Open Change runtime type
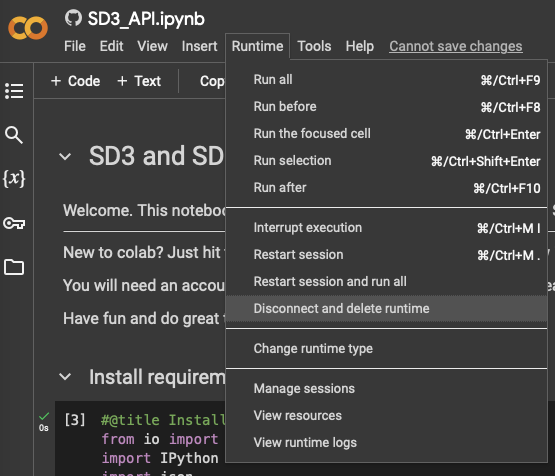 tap(387, 349)
